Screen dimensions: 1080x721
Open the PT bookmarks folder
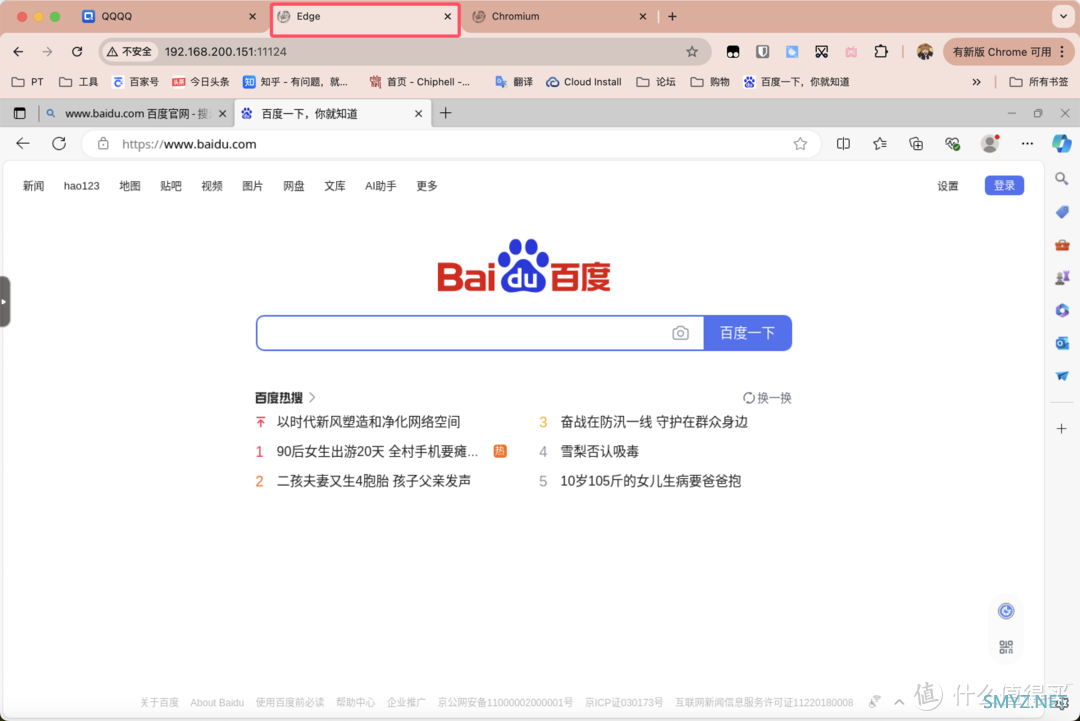[x=28, y=82]
